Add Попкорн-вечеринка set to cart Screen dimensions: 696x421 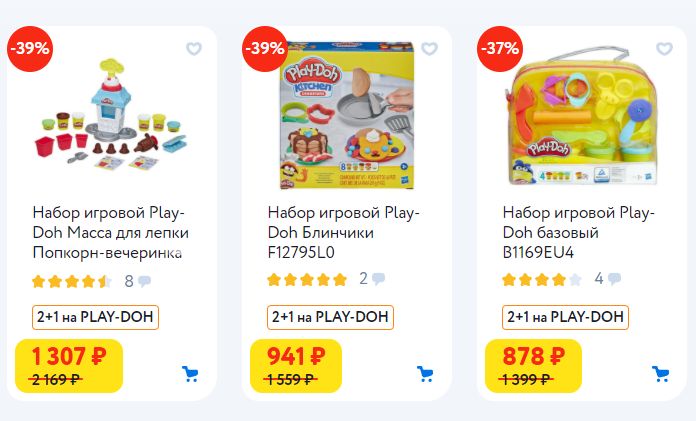(190, 374)
